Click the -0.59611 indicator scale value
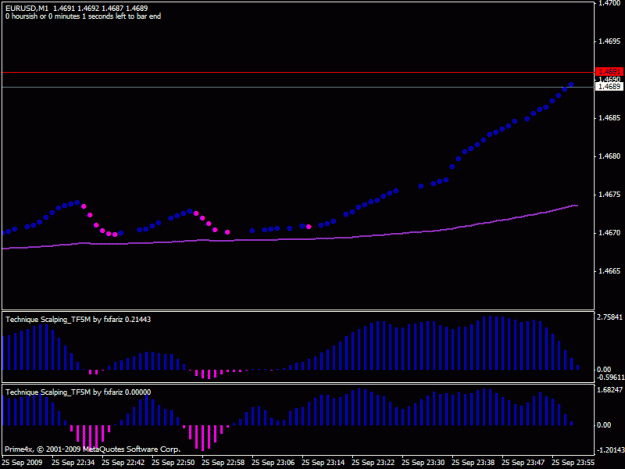Image resolution: width=625 pixels, height=469 pixels. point(610,377)
